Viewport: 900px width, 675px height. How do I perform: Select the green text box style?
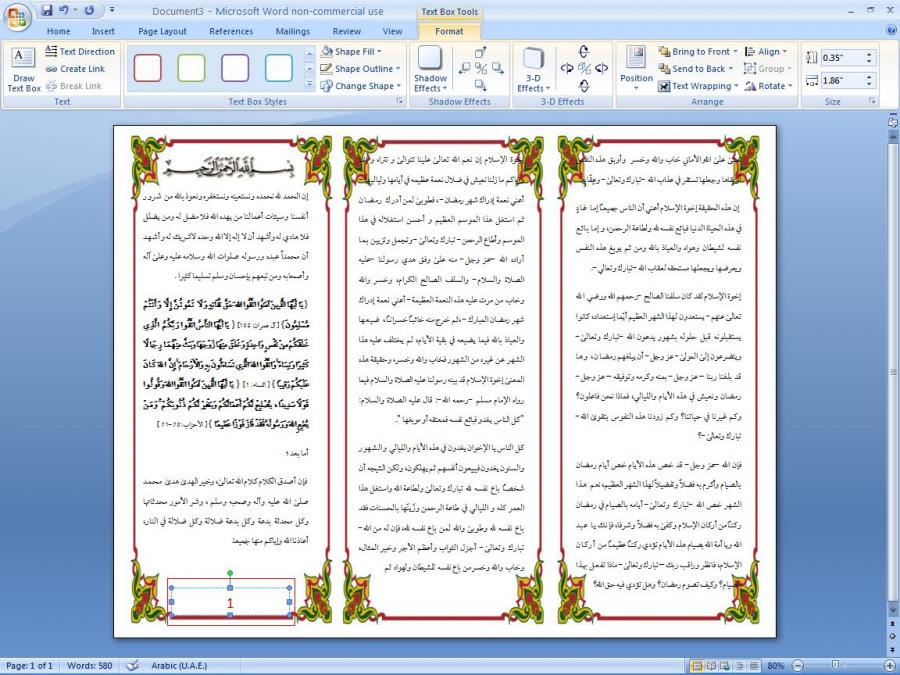[x=191, y=68]
